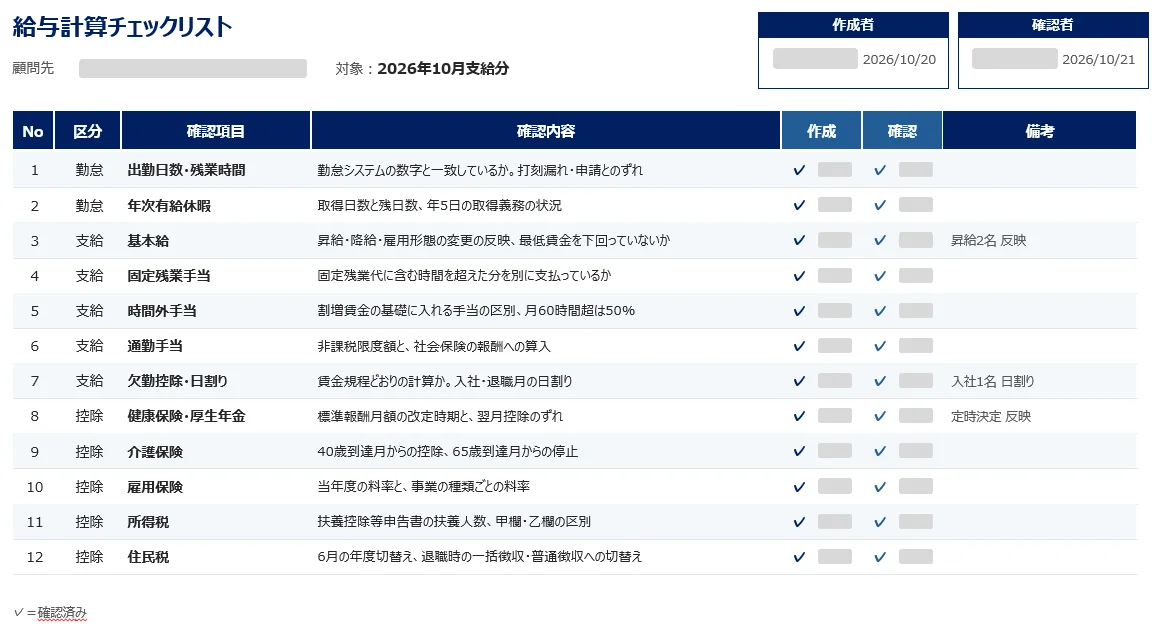The height and width of the screenshot is (634, 1158).
Task: Click 確認 checkmark for 時間外手当
Action: (880, 311)
